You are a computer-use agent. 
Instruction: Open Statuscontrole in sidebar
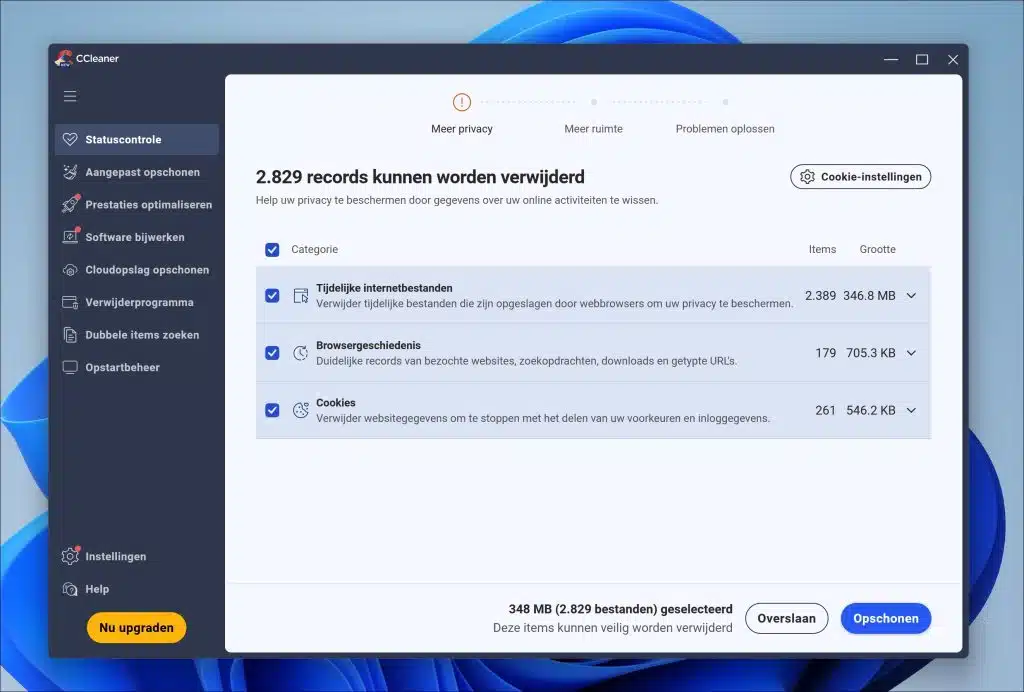click(x=136, y=139)
